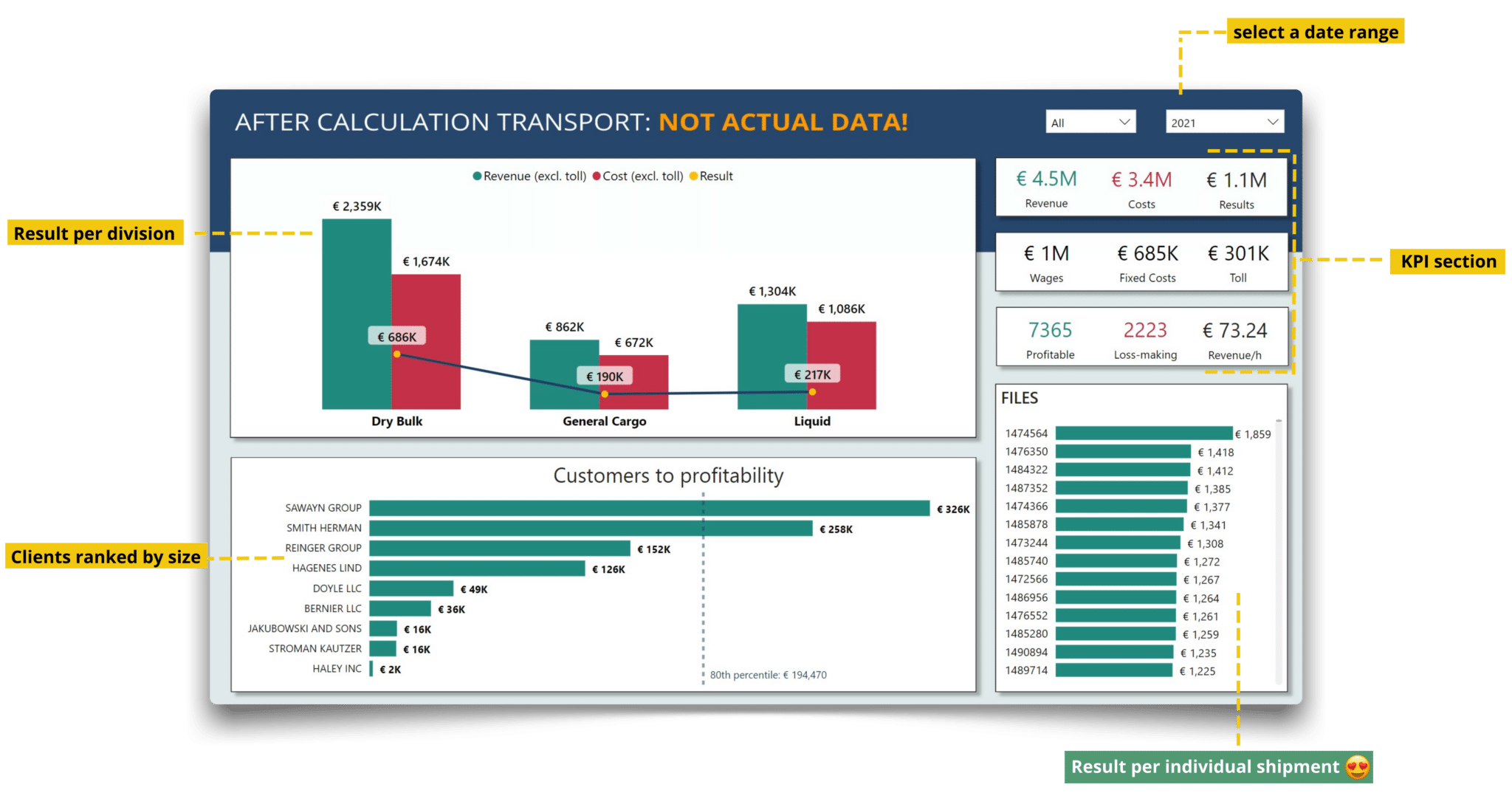Screen dimensions: 1512x807
Task: Open the 2021 year dropdown
Action: pos(1225,122)
